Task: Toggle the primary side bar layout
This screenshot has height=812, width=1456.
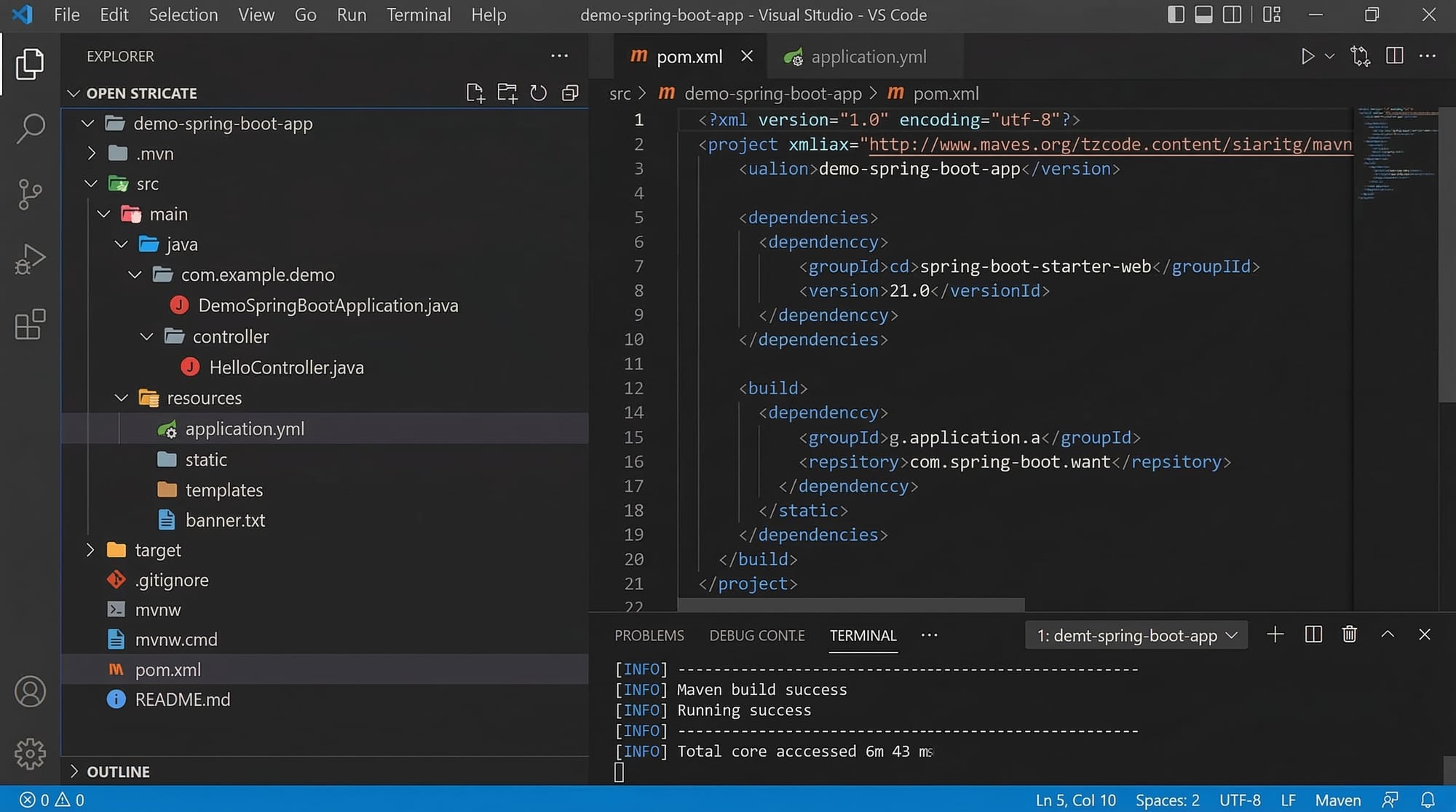Action: tap(1176, 15)
